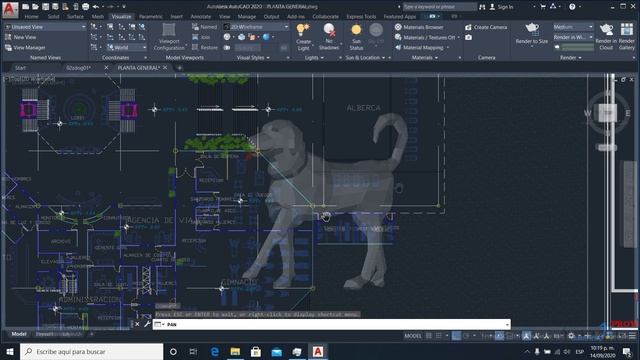The width and height of the screenshot is (640, 360).
Task: Open the 2D Wireframe visual style dropdown
Action: (256, 27)
